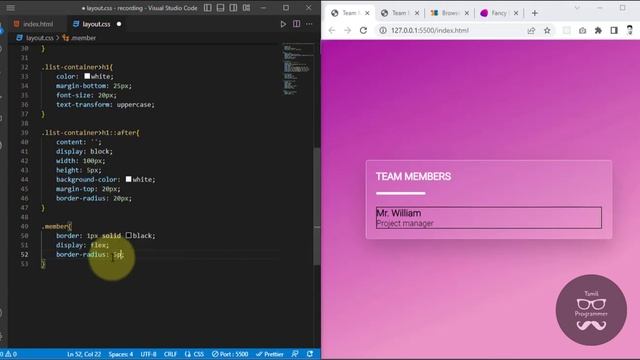This screenshot has width=640, height=360.
Task: Open editor more actions ellipsis
Action: 309,24
